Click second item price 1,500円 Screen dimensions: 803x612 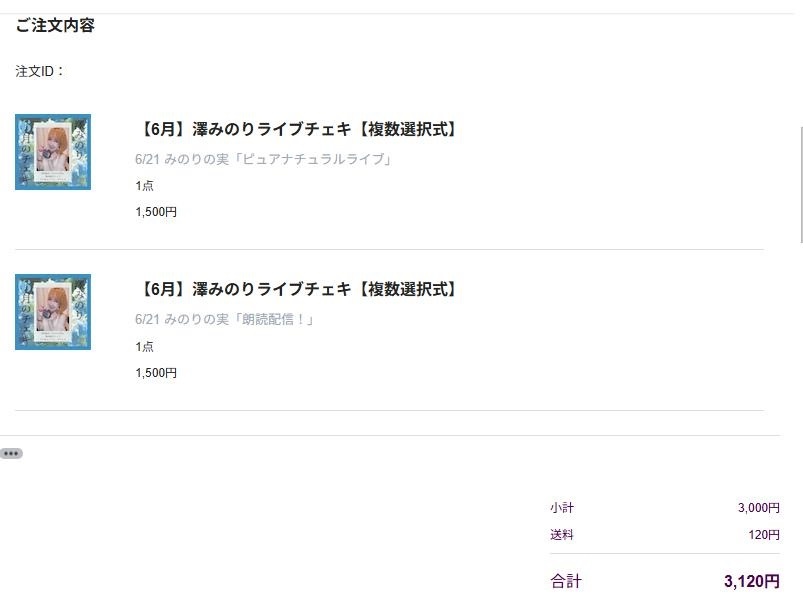[x=156, y=373]
